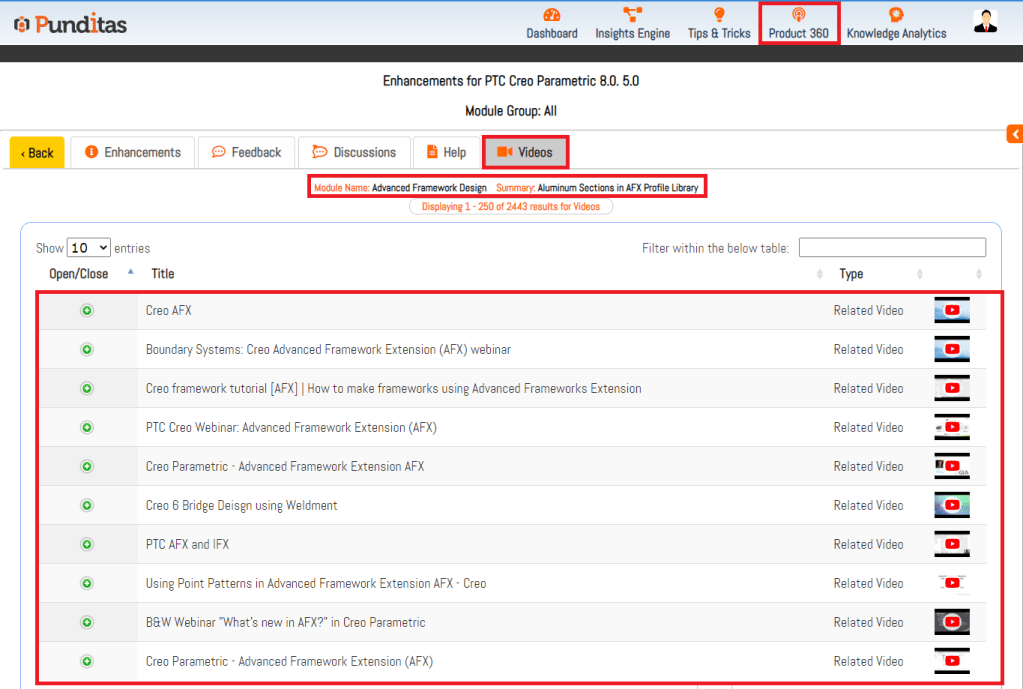This screenshot has height=689, width=1023.
Task: Click the orange side panel collapse arrow
Action: click(x=1014, y=134)
